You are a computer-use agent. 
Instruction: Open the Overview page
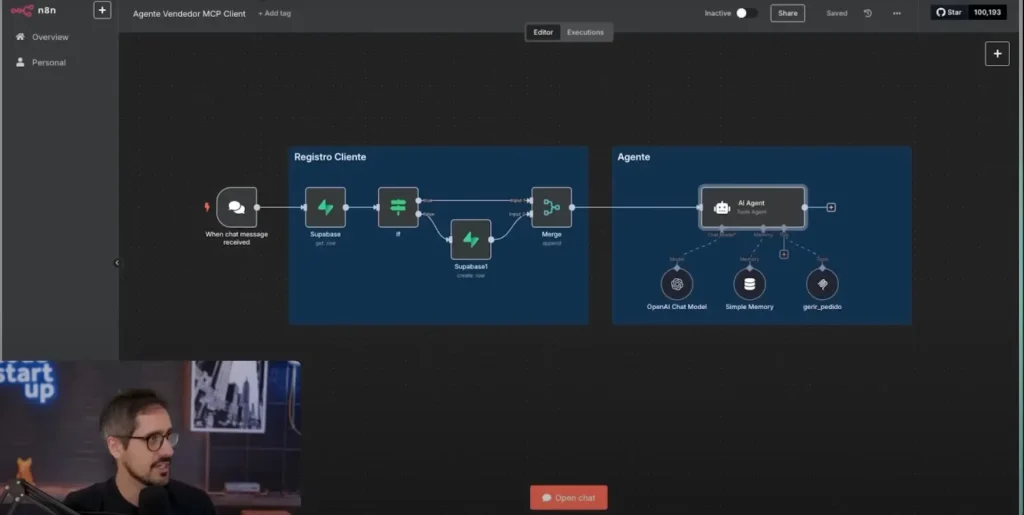[50, 37]
